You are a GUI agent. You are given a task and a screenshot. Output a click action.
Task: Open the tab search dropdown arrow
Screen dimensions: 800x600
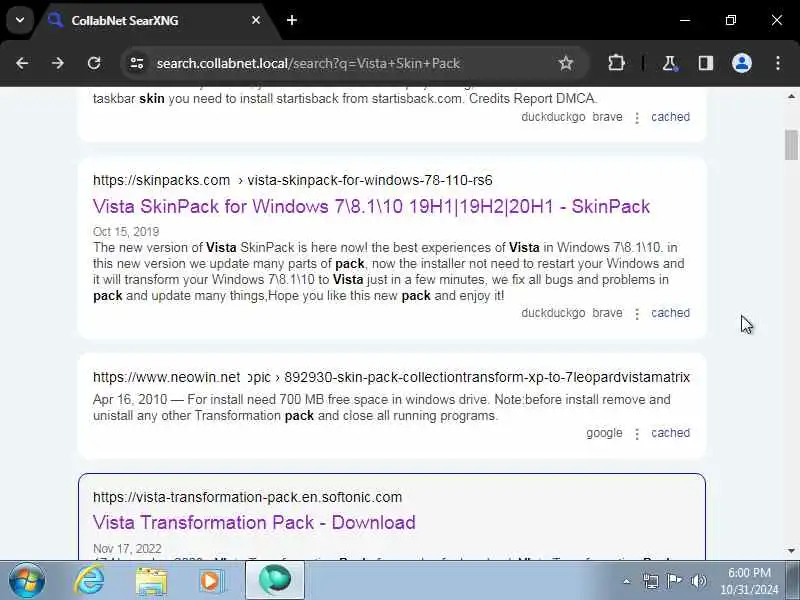click(x=20, y=20)
